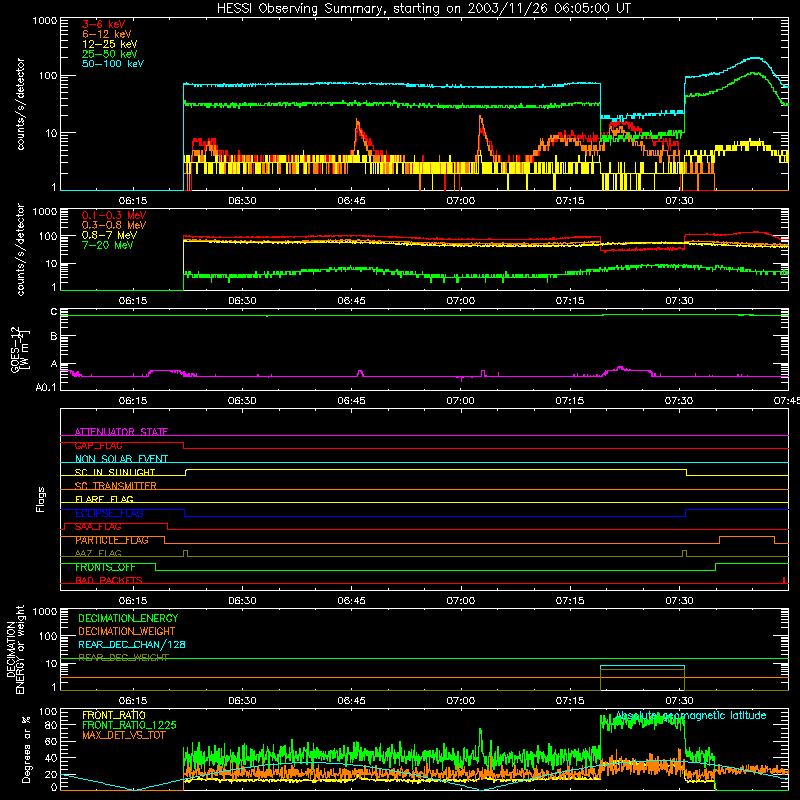Select the SC_TRANSMITTER flag label

[x=116, y=486]
